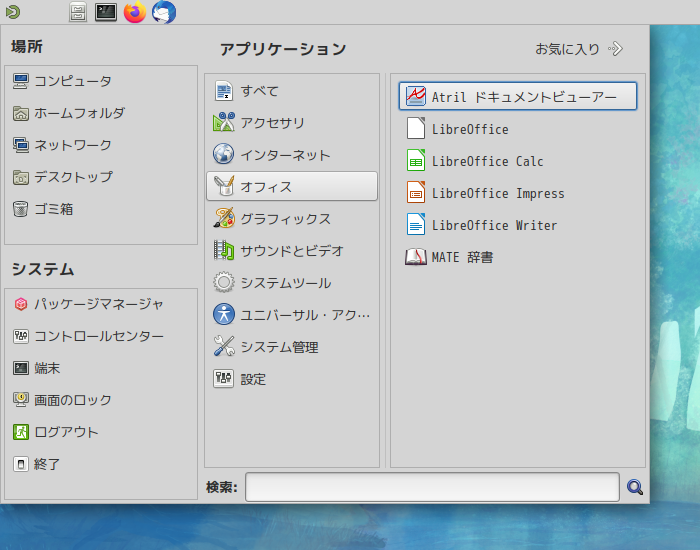This screenshot has width=700, height=550.
Task: Launch パッケージマネージャ
Action: (101, 304)
